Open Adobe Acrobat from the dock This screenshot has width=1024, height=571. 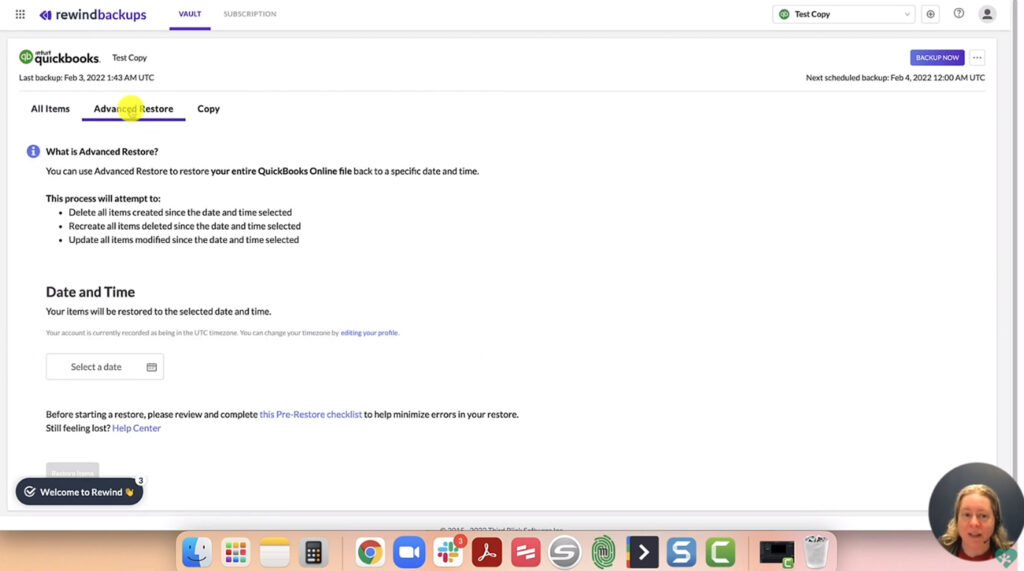click(x=487, y=552)
